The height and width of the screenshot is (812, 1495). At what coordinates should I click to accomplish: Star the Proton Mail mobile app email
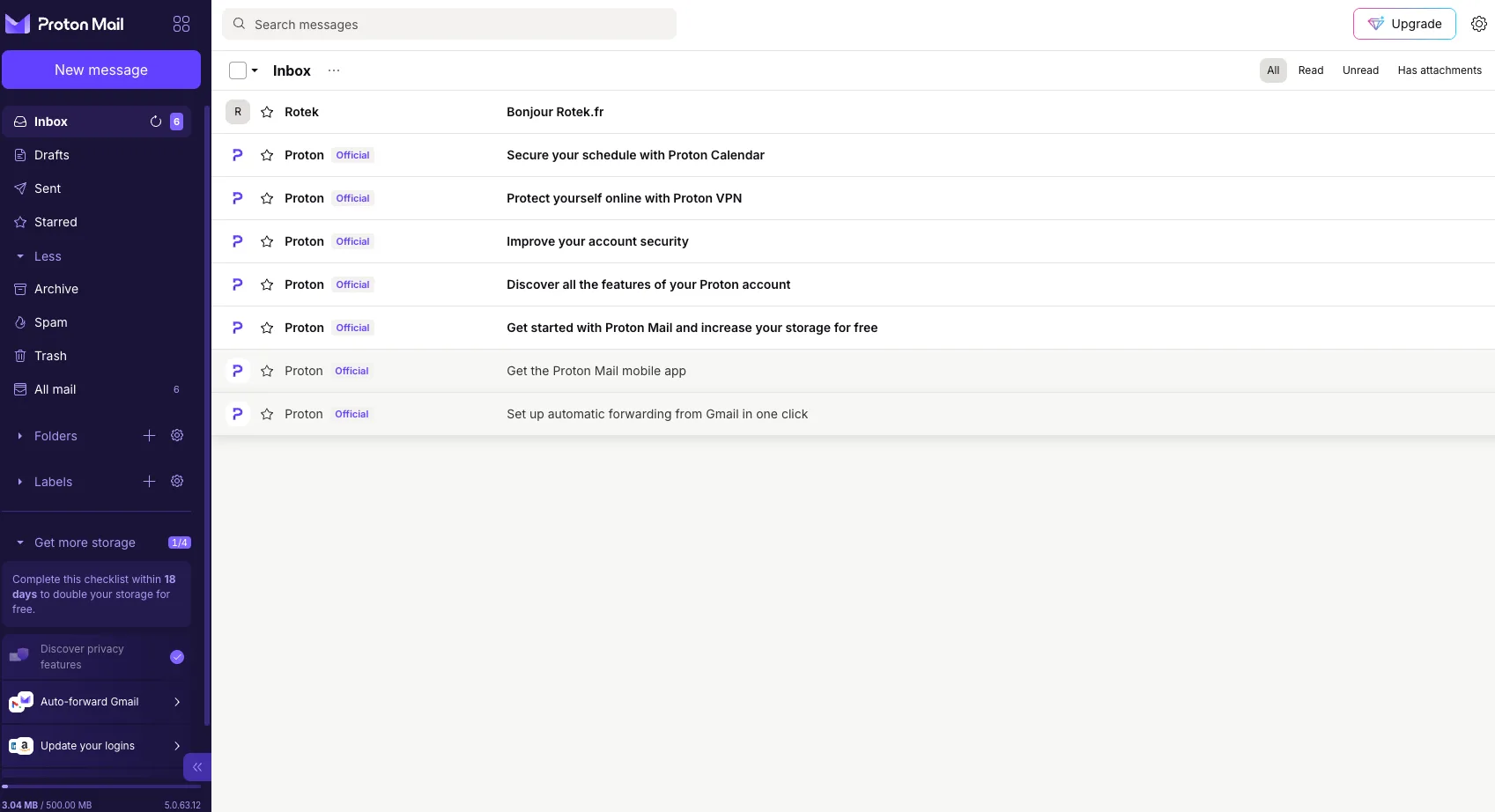(x=267, y=371)
